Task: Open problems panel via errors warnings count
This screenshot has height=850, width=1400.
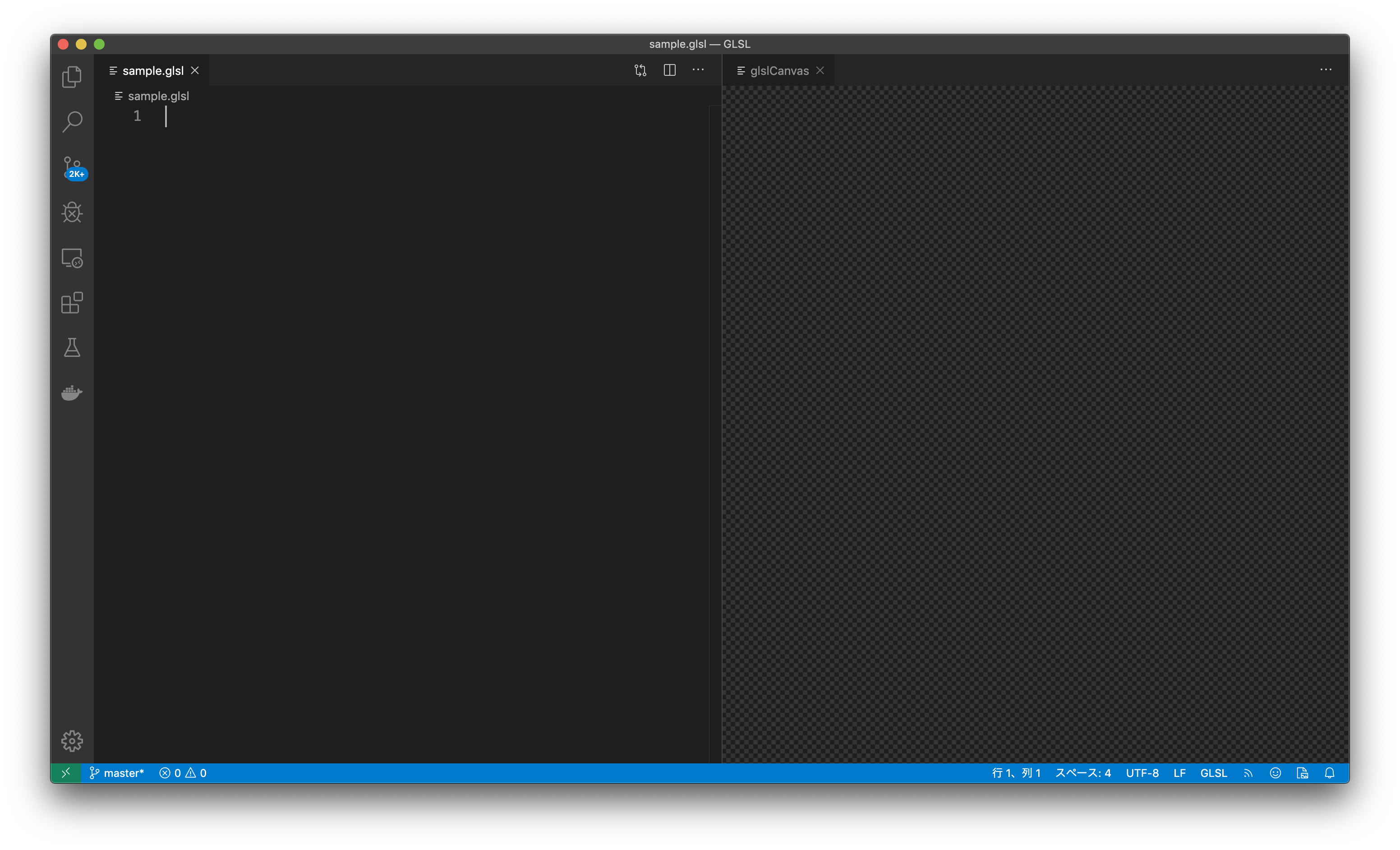Action: coord(183,773)
